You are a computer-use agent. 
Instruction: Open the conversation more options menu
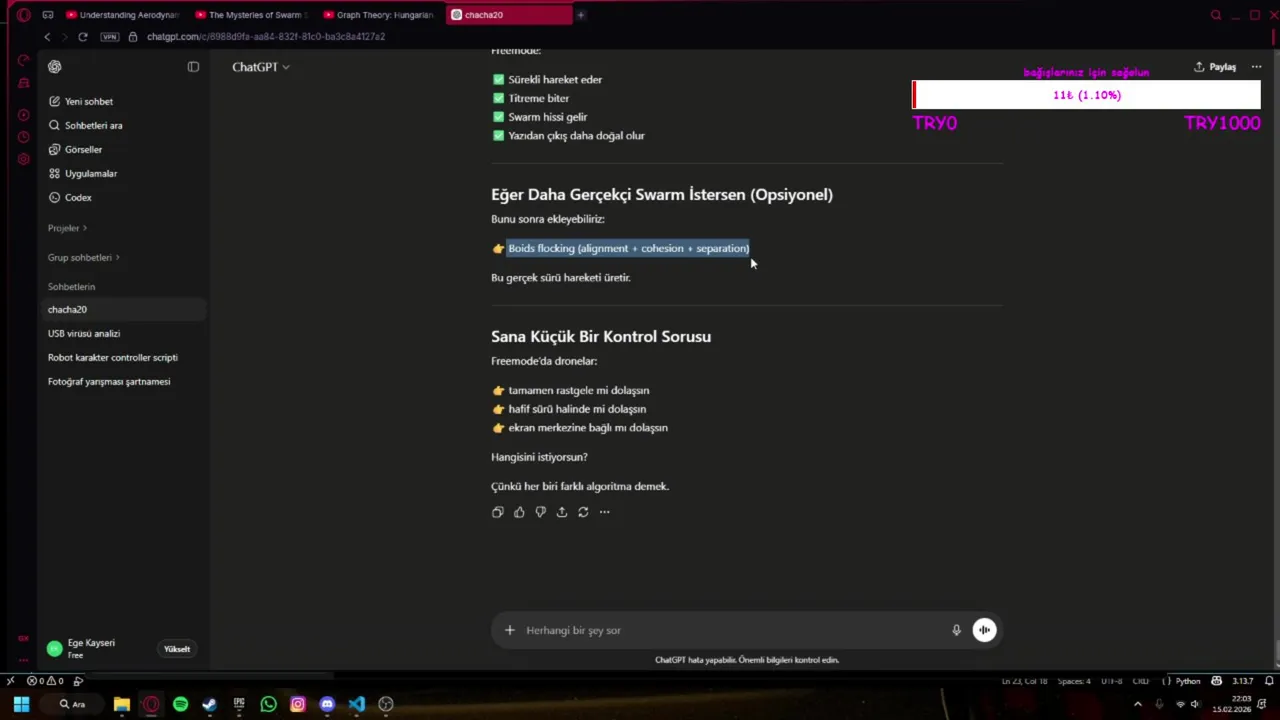click(1257, 67)
